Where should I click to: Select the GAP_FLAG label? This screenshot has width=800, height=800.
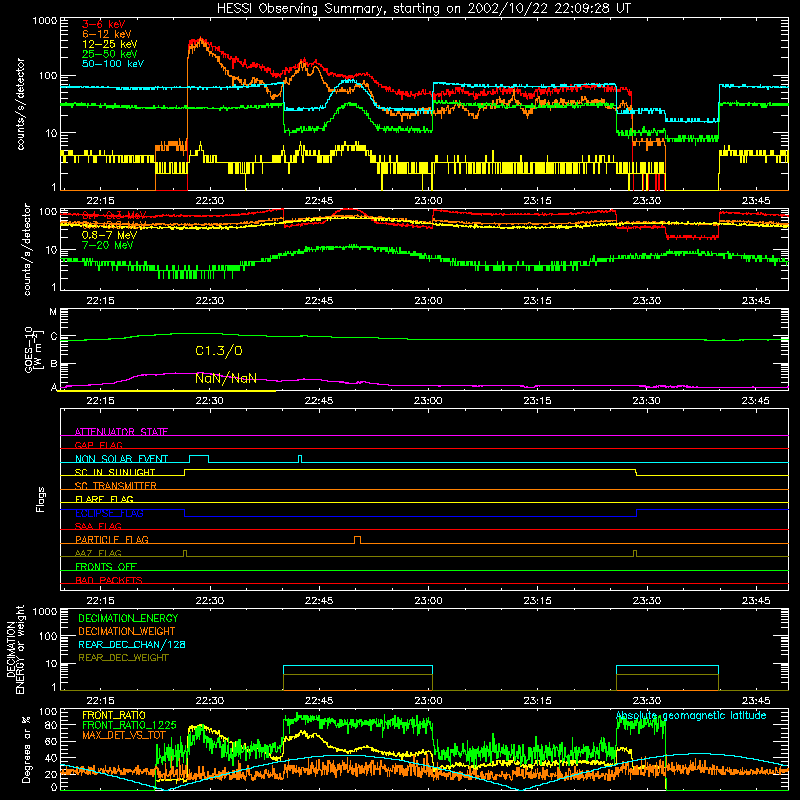(x=98, y=445)
